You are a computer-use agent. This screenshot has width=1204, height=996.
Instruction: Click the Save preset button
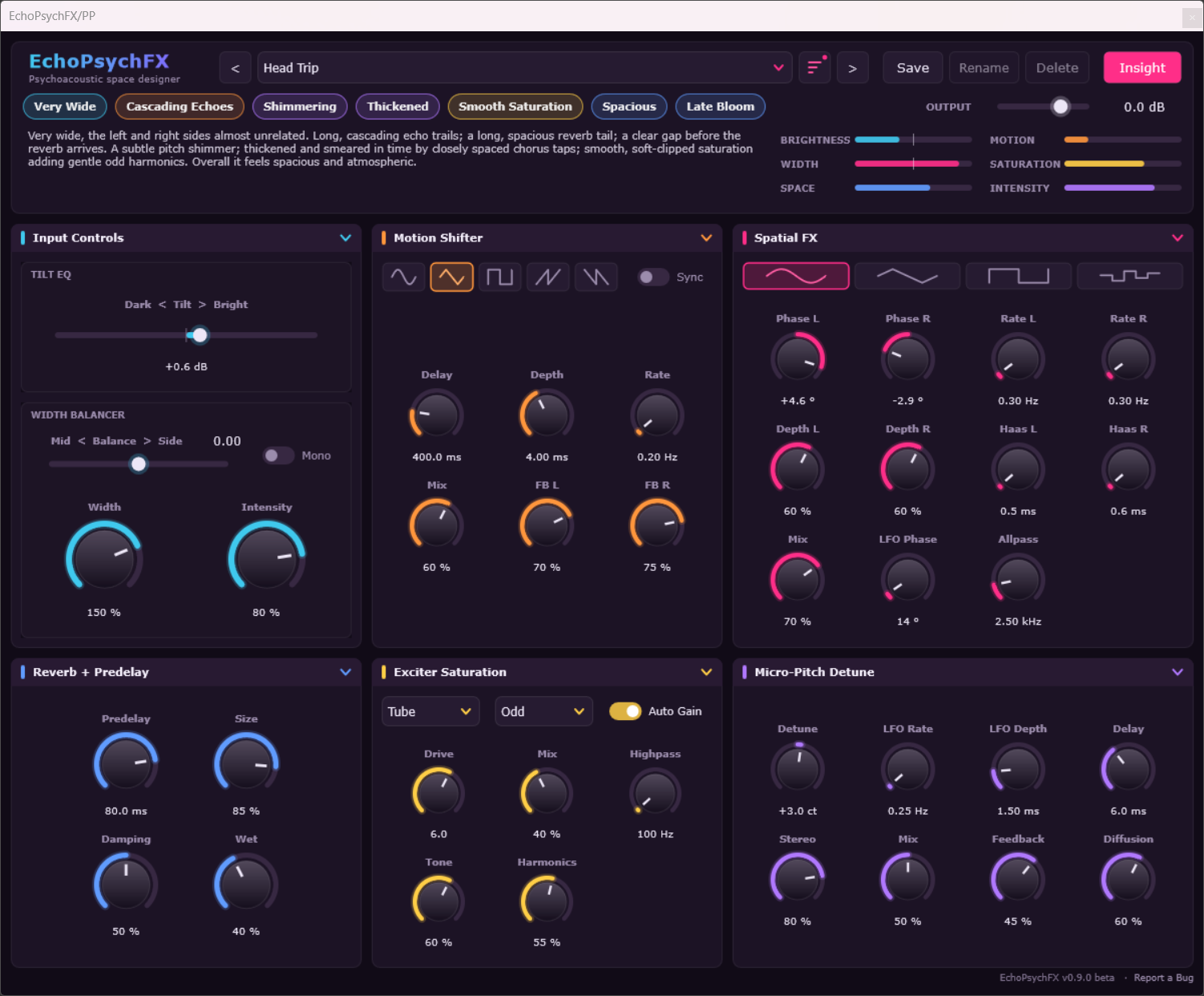(913, 68)
